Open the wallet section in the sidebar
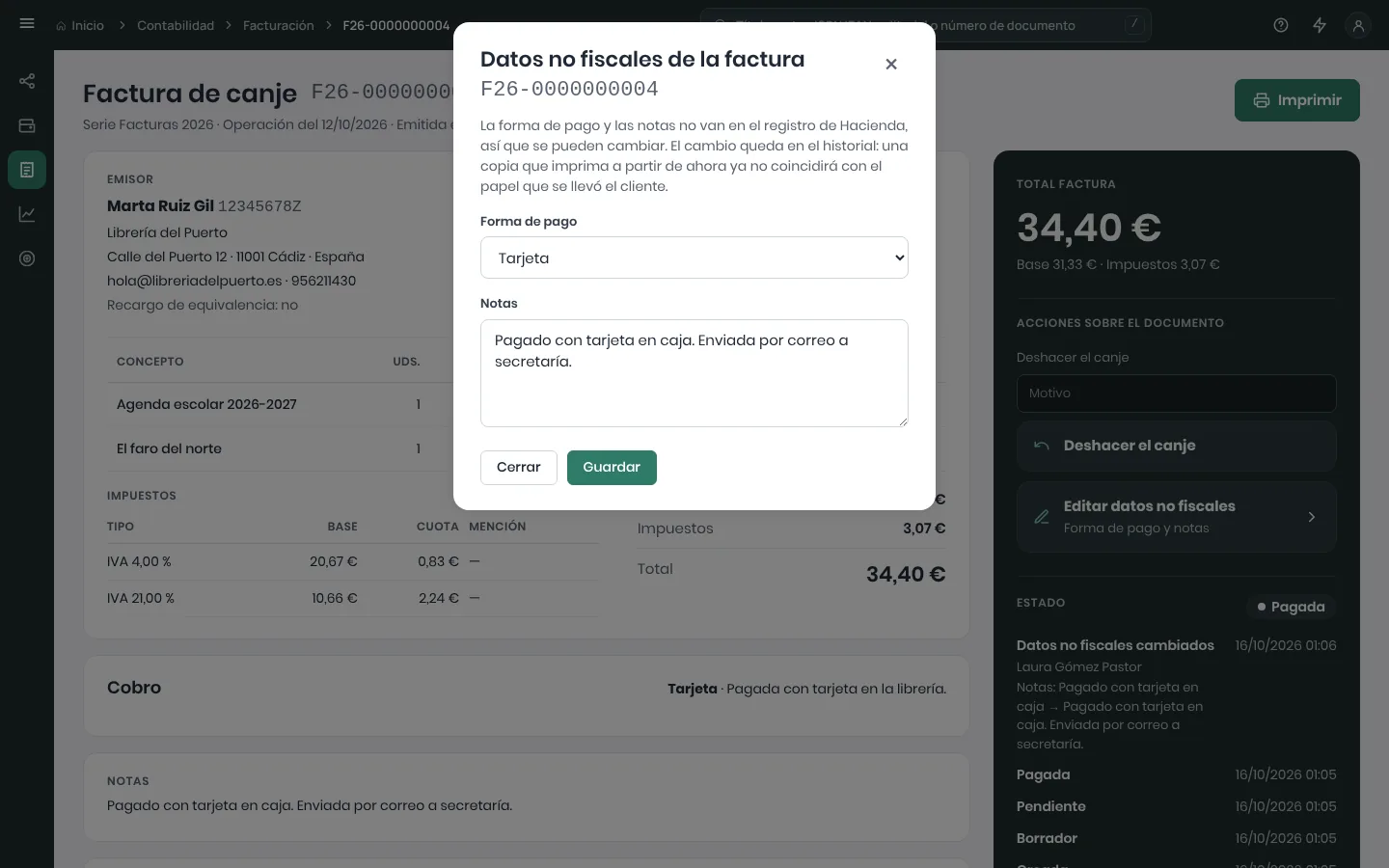This screenshot has width=1389, height=868. point(27,125)
